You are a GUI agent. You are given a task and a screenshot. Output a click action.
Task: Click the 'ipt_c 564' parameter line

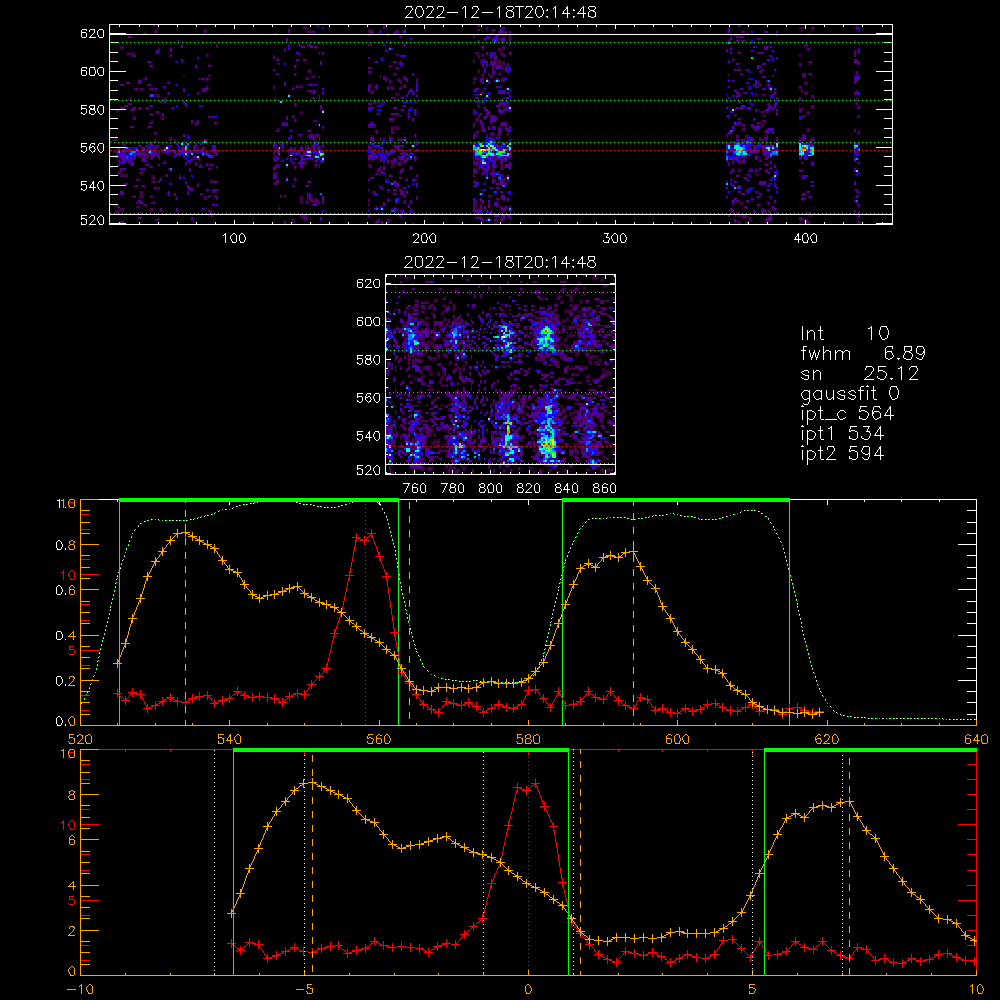[x=848, y=414]
